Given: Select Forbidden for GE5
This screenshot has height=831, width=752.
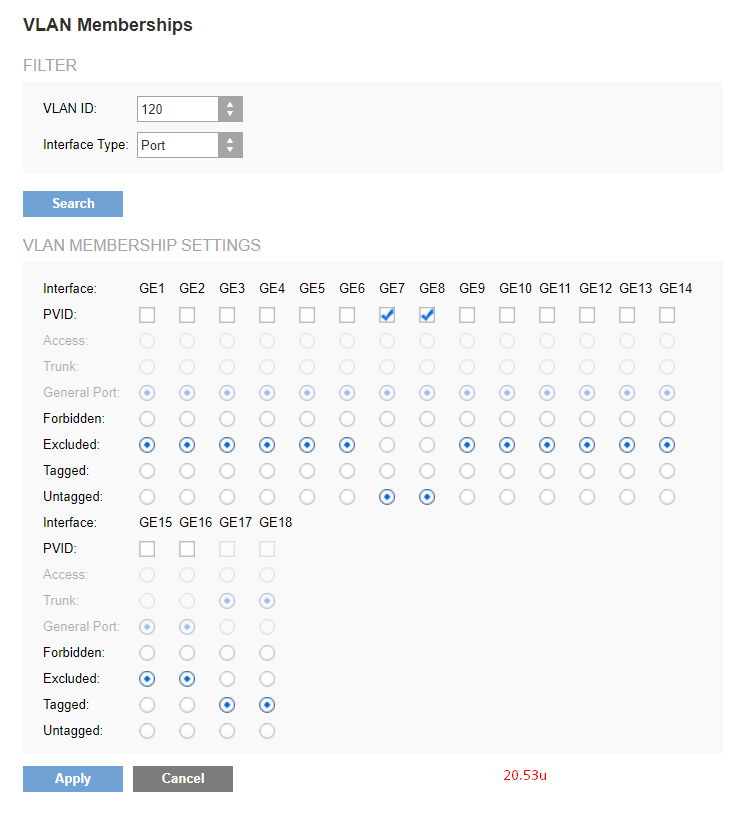Looking at the screenshot, I should click(307, 419).
